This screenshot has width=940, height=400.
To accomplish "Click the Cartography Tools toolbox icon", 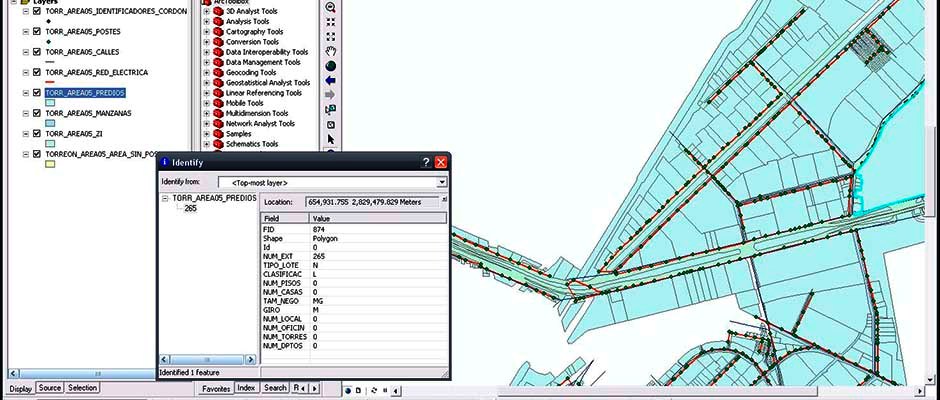I will (x=218, y=31).
